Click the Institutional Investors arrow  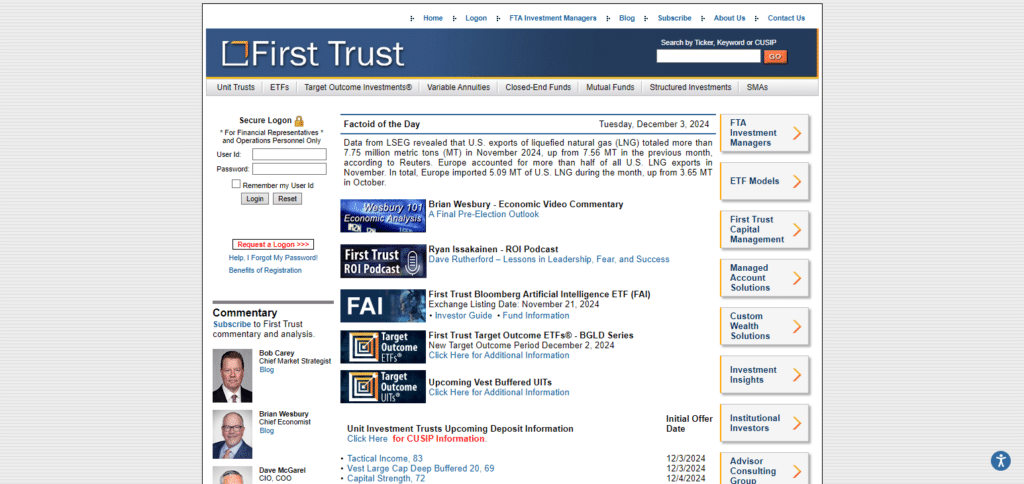[x=797, y=423]
